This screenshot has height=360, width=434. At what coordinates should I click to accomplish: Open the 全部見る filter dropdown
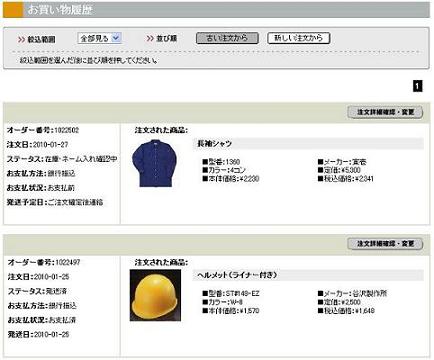pos(100,38)
